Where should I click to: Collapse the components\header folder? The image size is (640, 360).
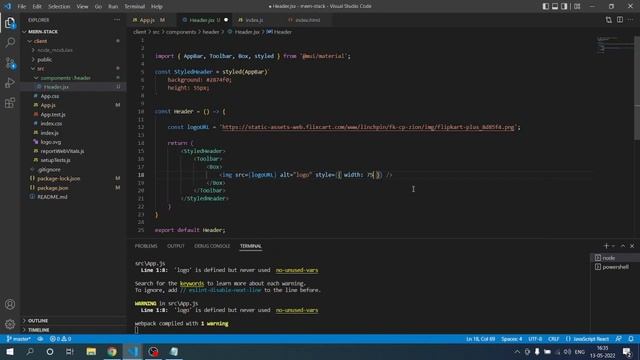pos(65,78)
